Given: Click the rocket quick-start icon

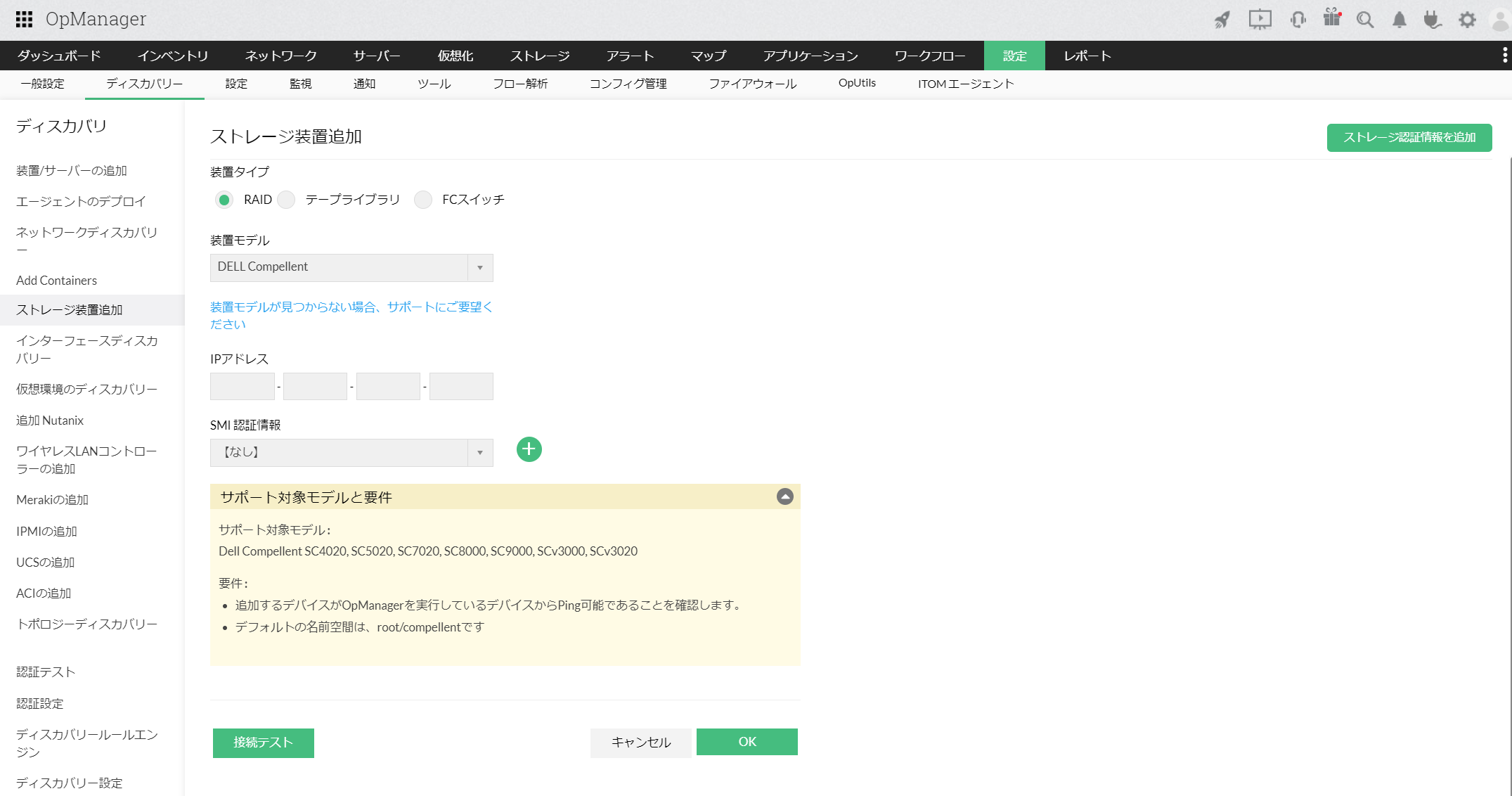Looking at the screenshot, I should click(1222, 20).
